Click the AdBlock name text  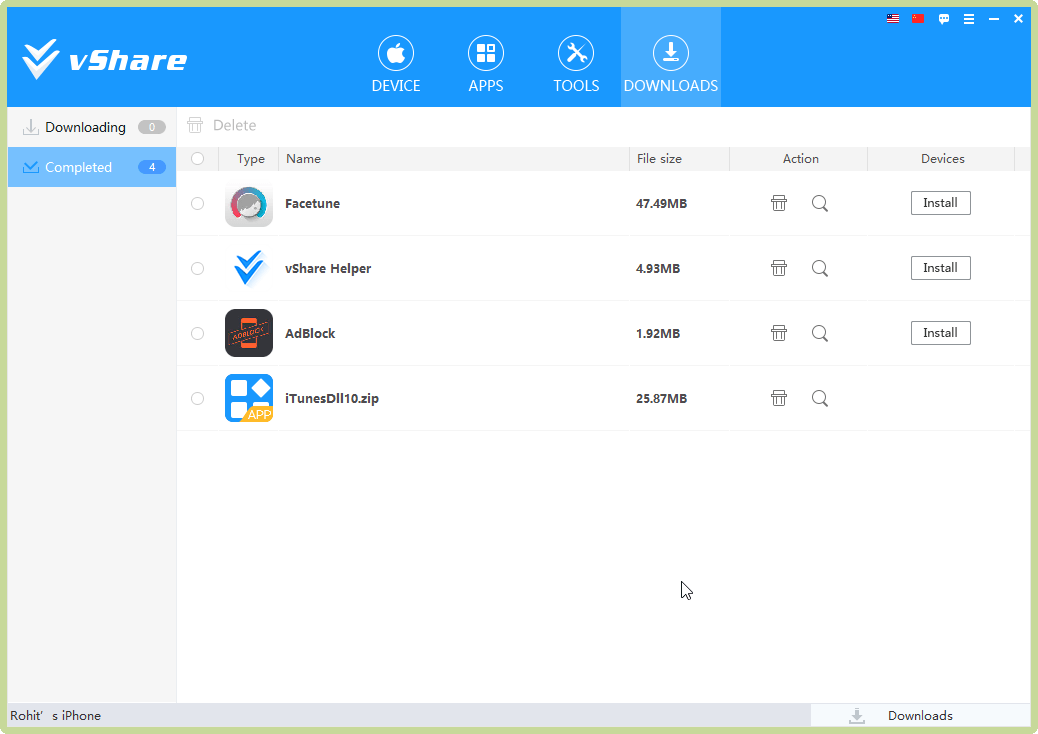(x=310, y=333)
